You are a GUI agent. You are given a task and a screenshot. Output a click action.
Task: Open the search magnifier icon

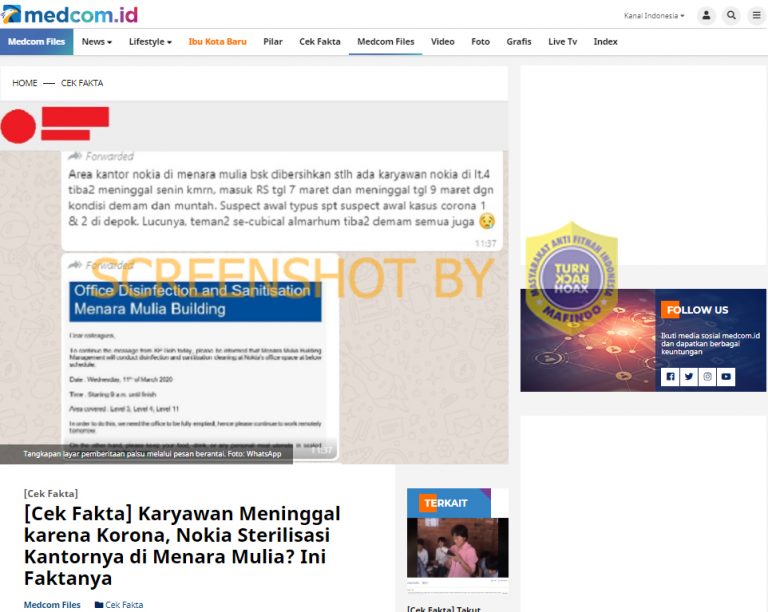point(731,16)
